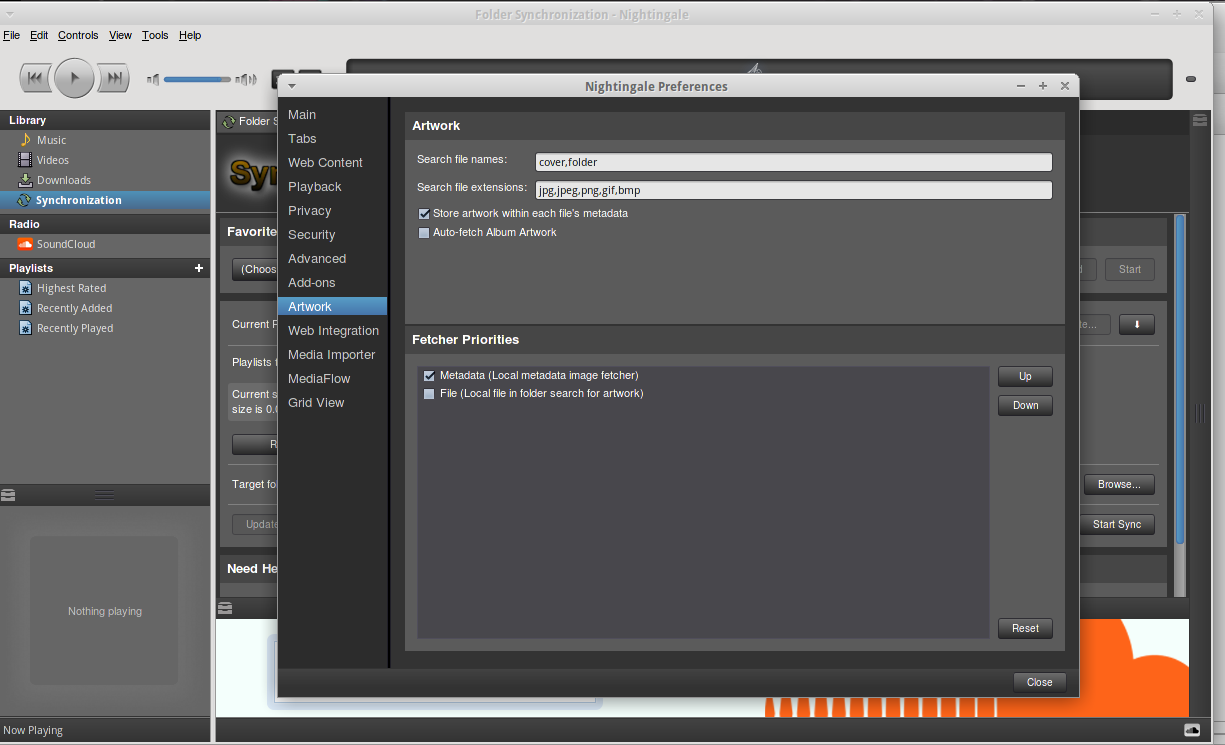Click the Search file extensions field
Image resolution: width=1225 pixels, height=745 pixels.
point(793,190)
